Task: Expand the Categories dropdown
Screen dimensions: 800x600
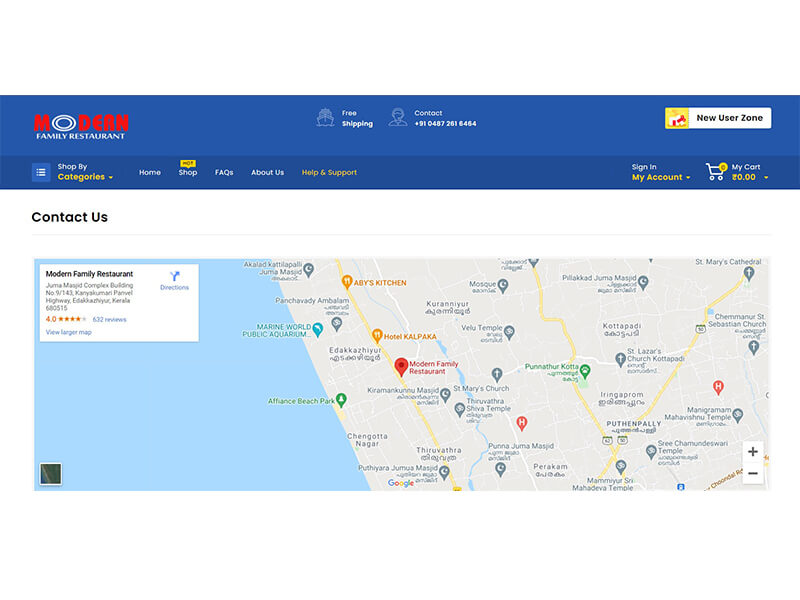Action: [x=85, y=177]
